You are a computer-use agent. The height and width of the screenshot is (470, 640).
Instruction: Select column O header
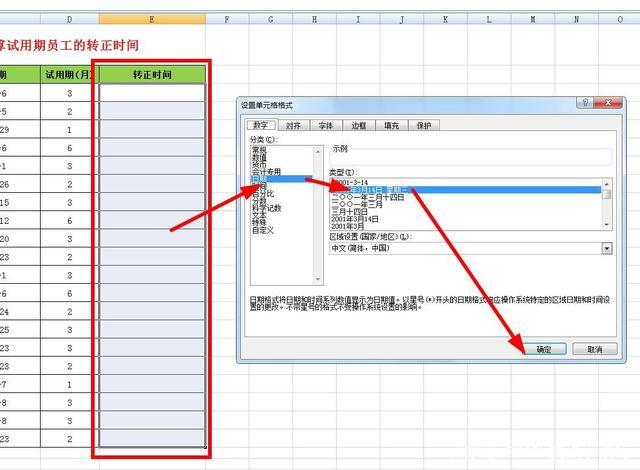pos(620,19)
